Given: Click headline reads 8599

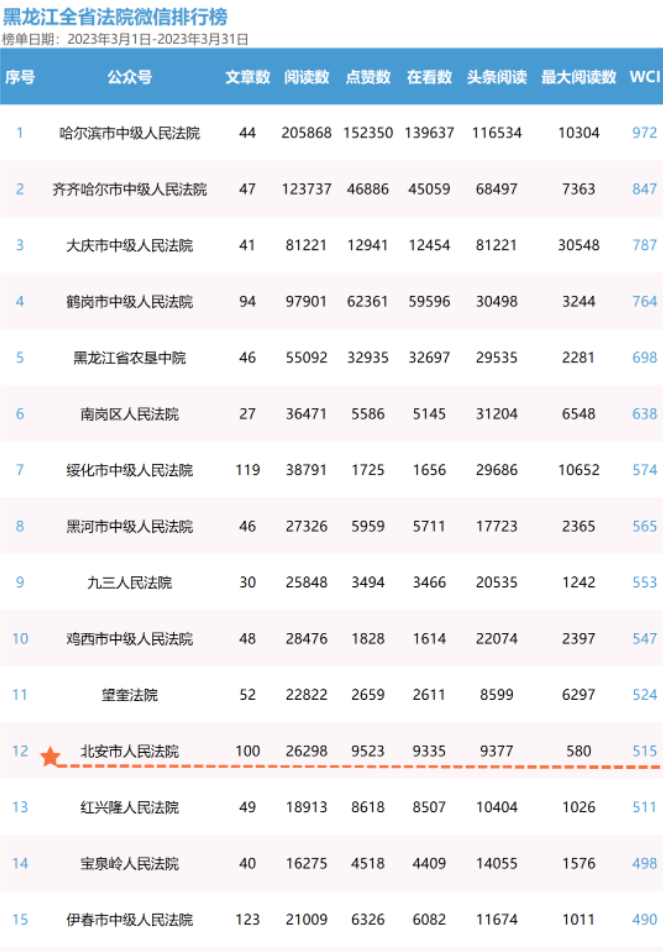Looking at the screenshot, I should tap(497, 694).
